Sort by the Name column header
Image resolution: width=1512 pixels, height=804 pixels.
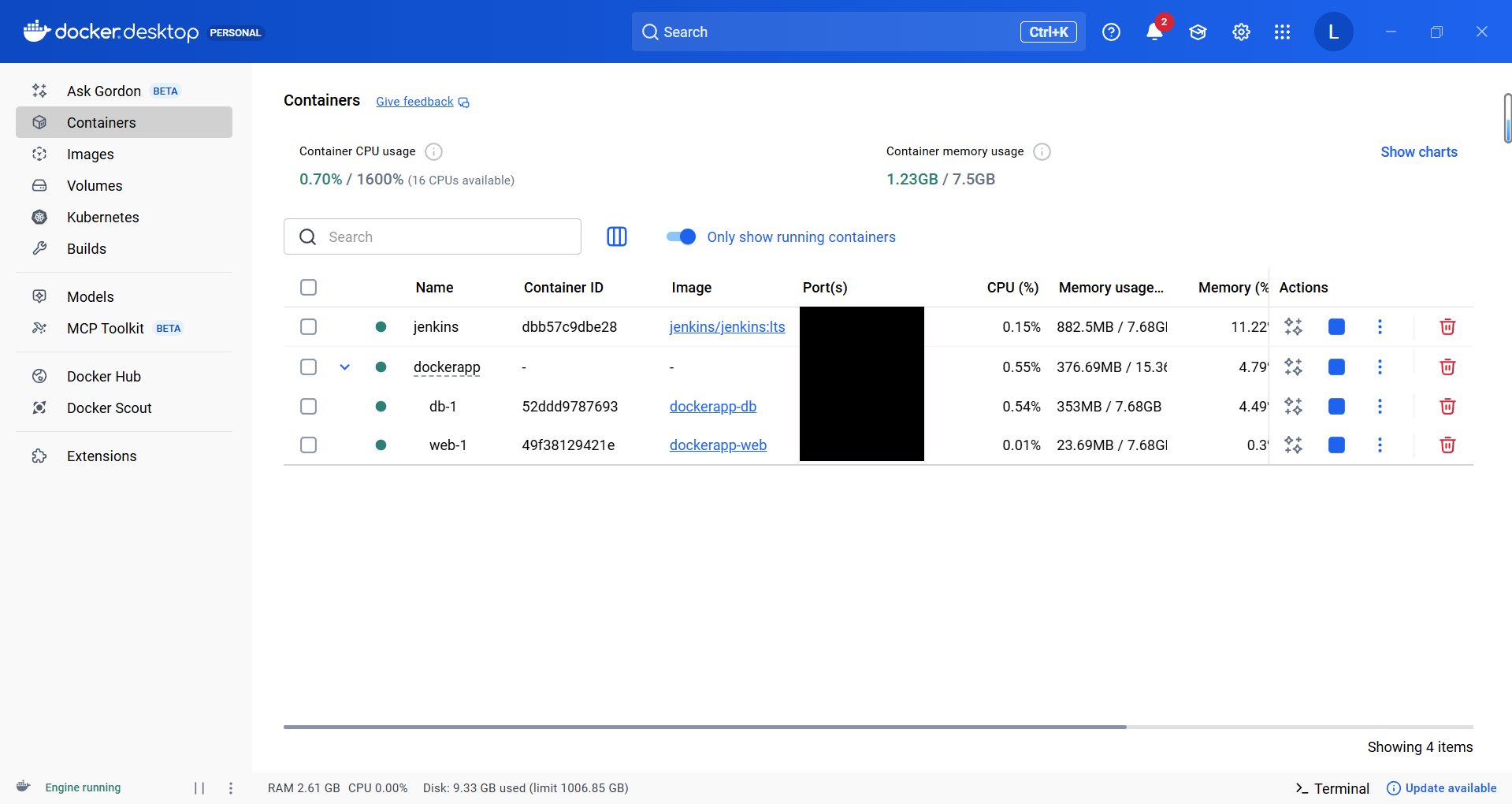(434, 288)
